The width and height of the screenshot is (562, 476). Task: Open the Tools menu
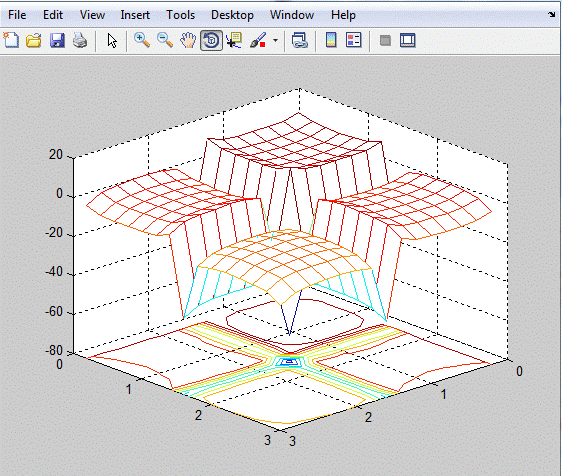coord(180,15)
